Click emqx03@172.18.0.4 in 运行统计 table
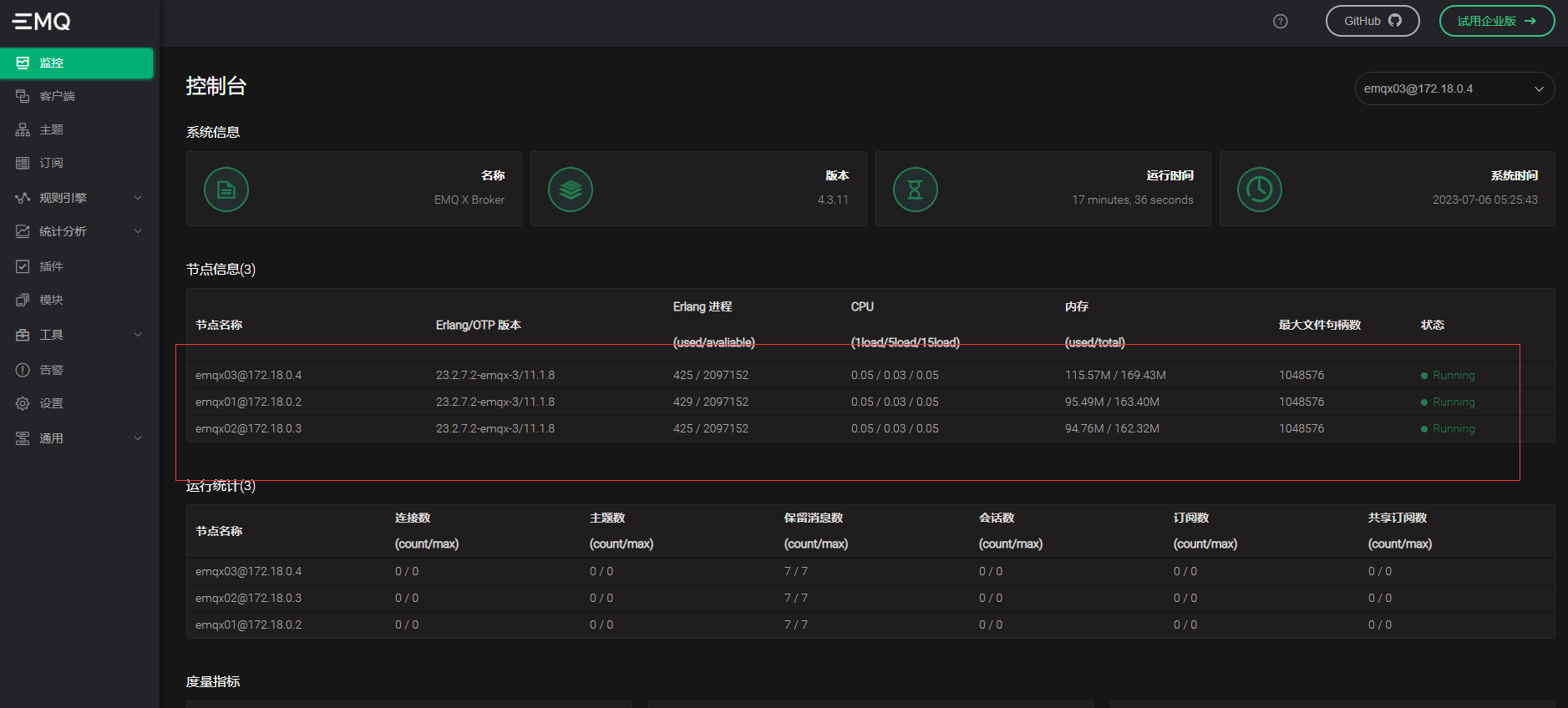 pyautogui.click(x=249, y=571)
